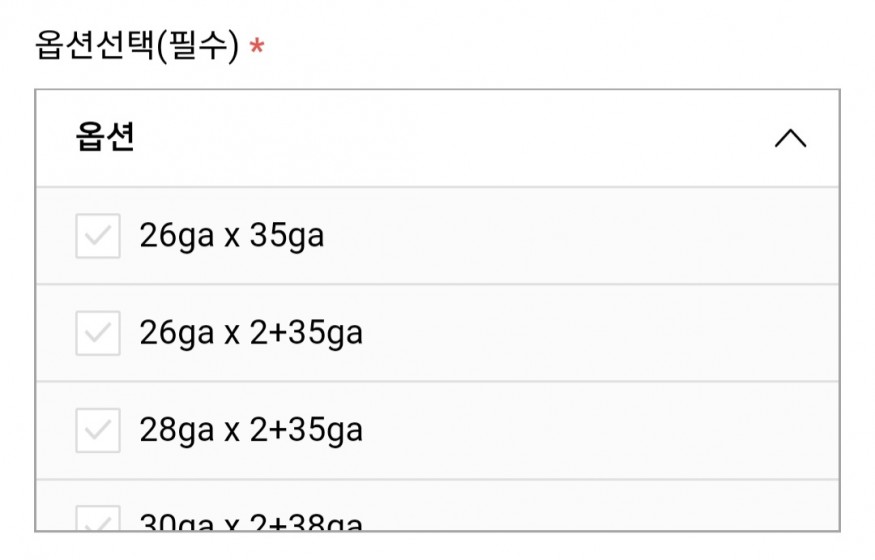Click the red required asterisk
The width and height of the screenshot is (875, 560).
coord(257,46)
